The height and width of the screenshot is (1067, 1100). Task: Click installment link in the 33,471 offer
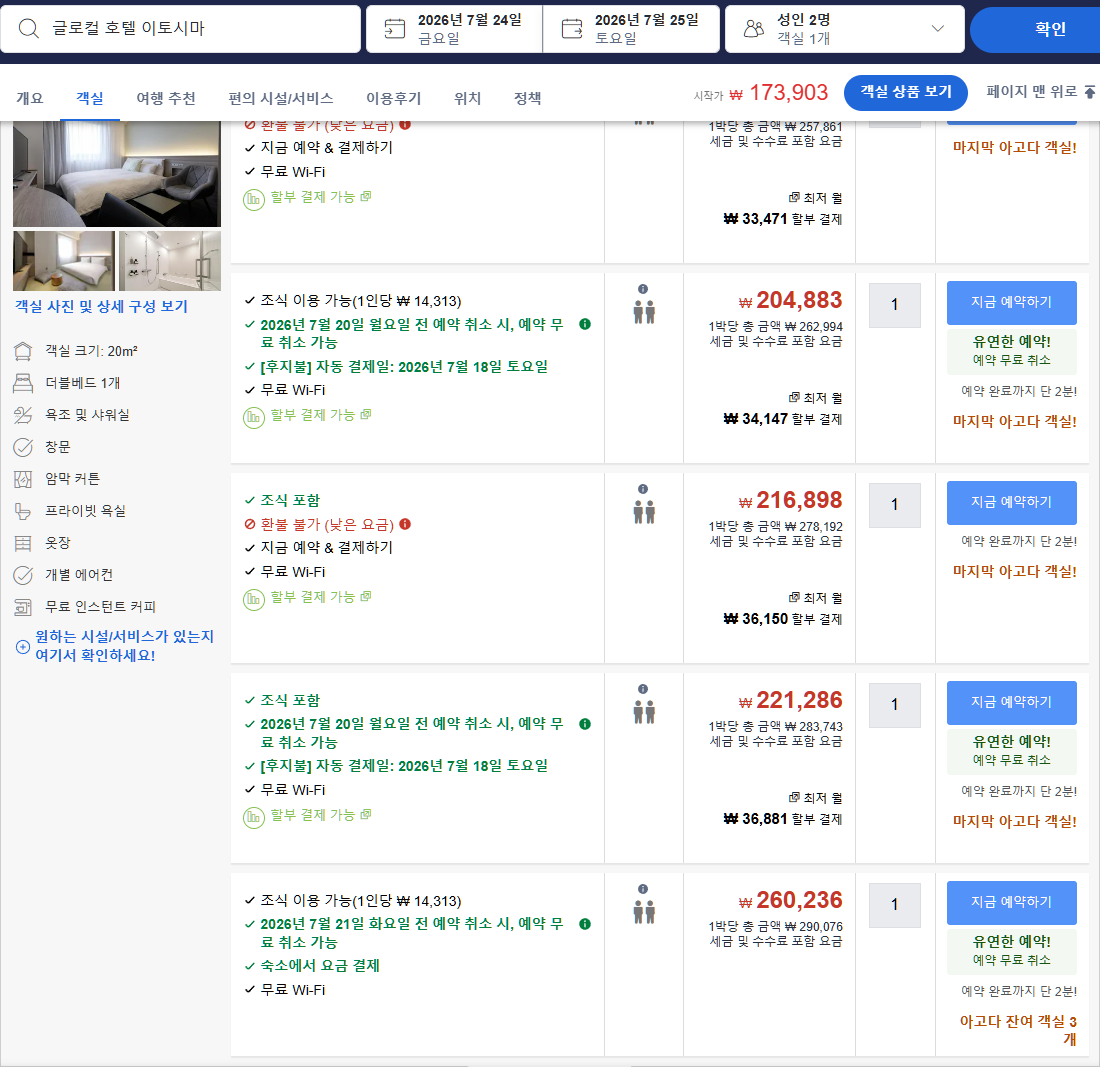tap(321, 197)
